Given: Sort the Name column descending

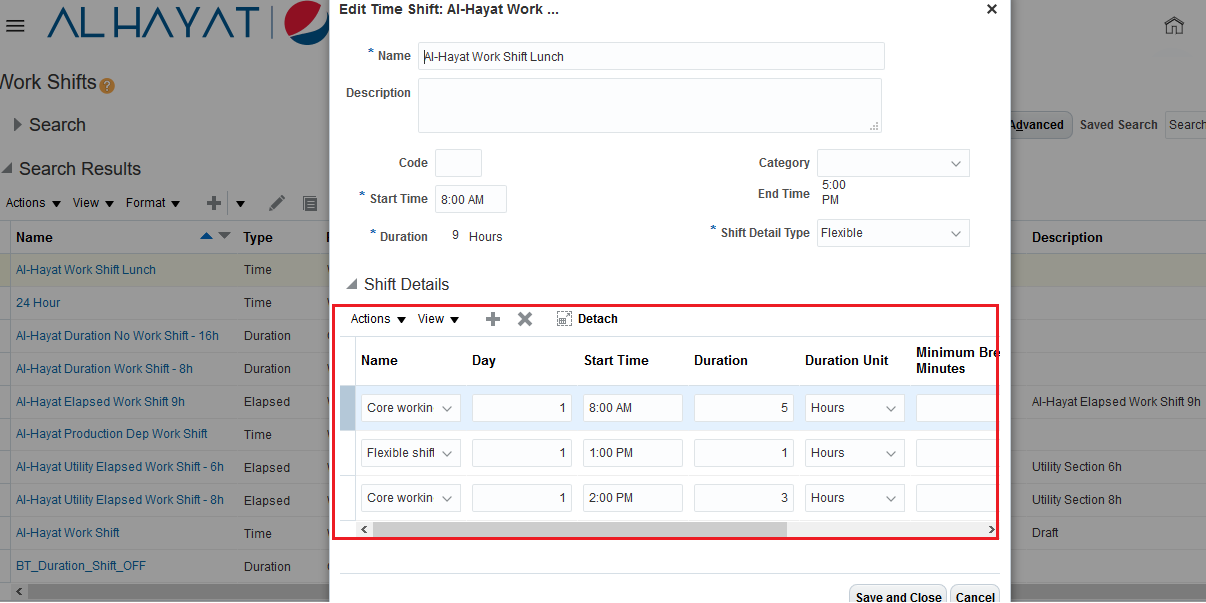Looking at the screenshot, I should click(x=222, y=237).
